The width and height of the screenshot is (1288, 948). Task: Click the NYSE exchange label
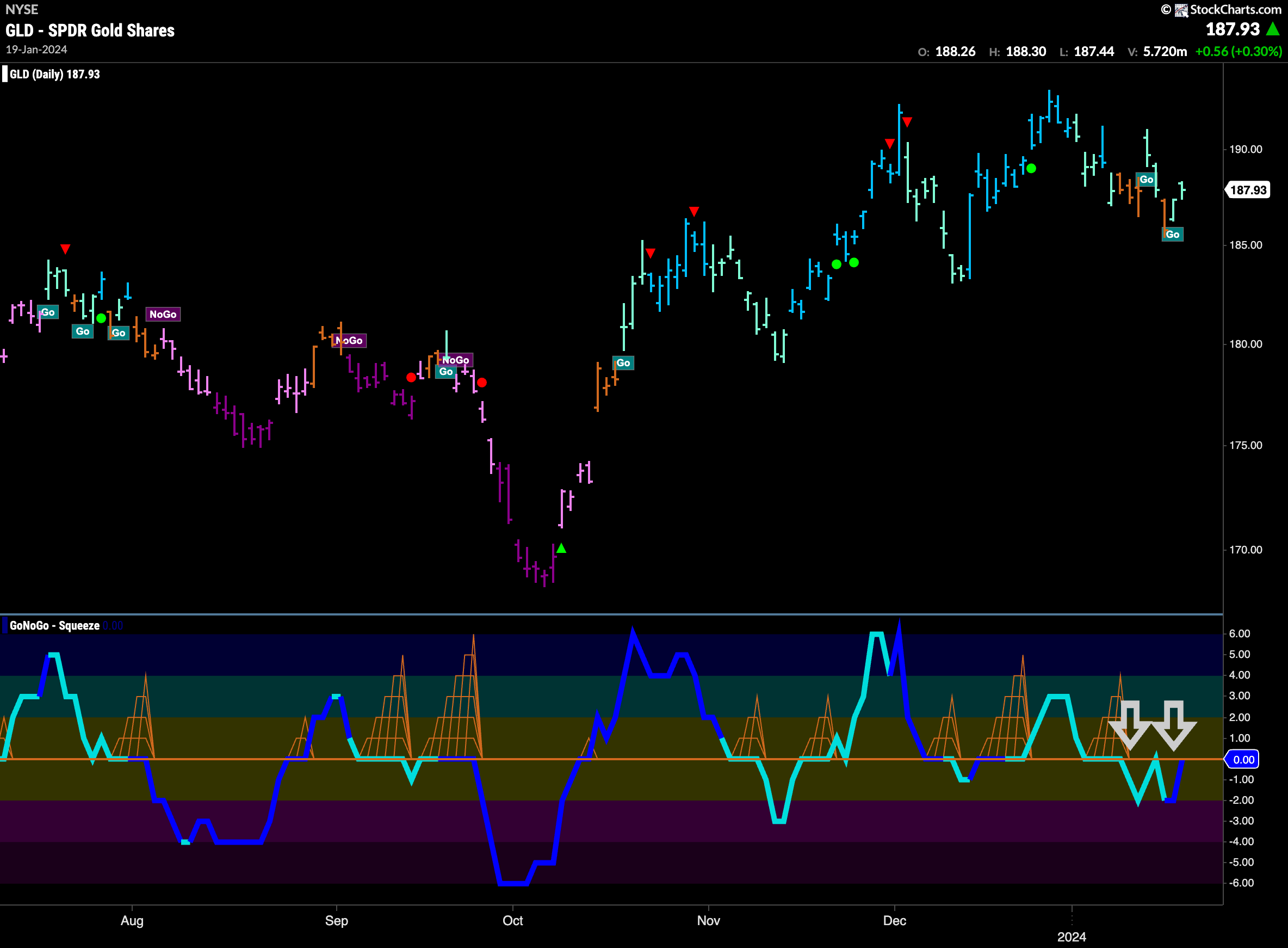click(22, 9)
